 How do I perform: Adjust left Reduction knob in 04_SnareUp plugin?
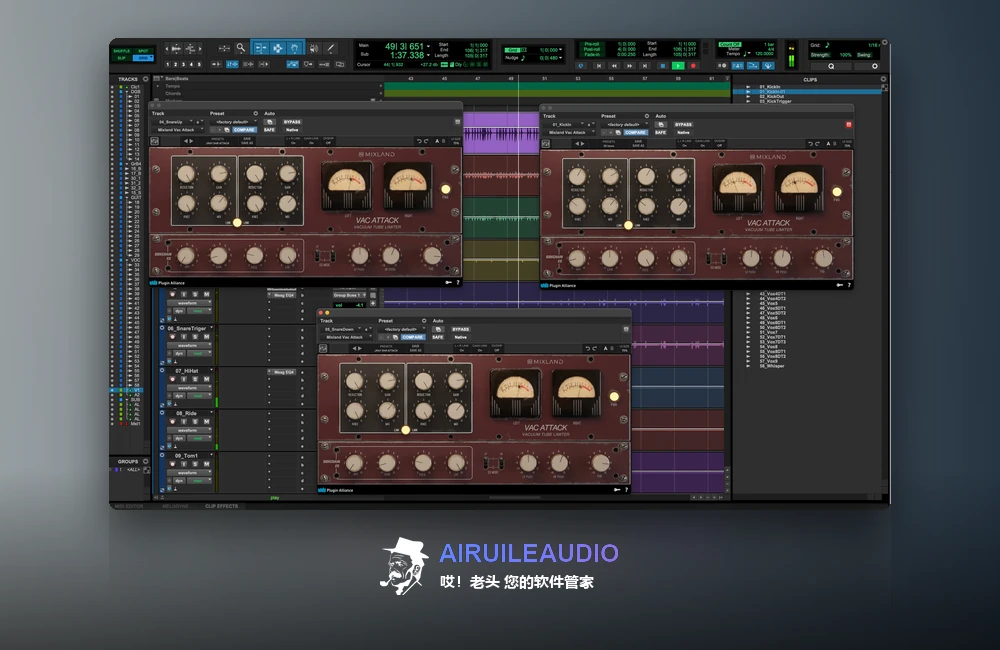[186, 173]
